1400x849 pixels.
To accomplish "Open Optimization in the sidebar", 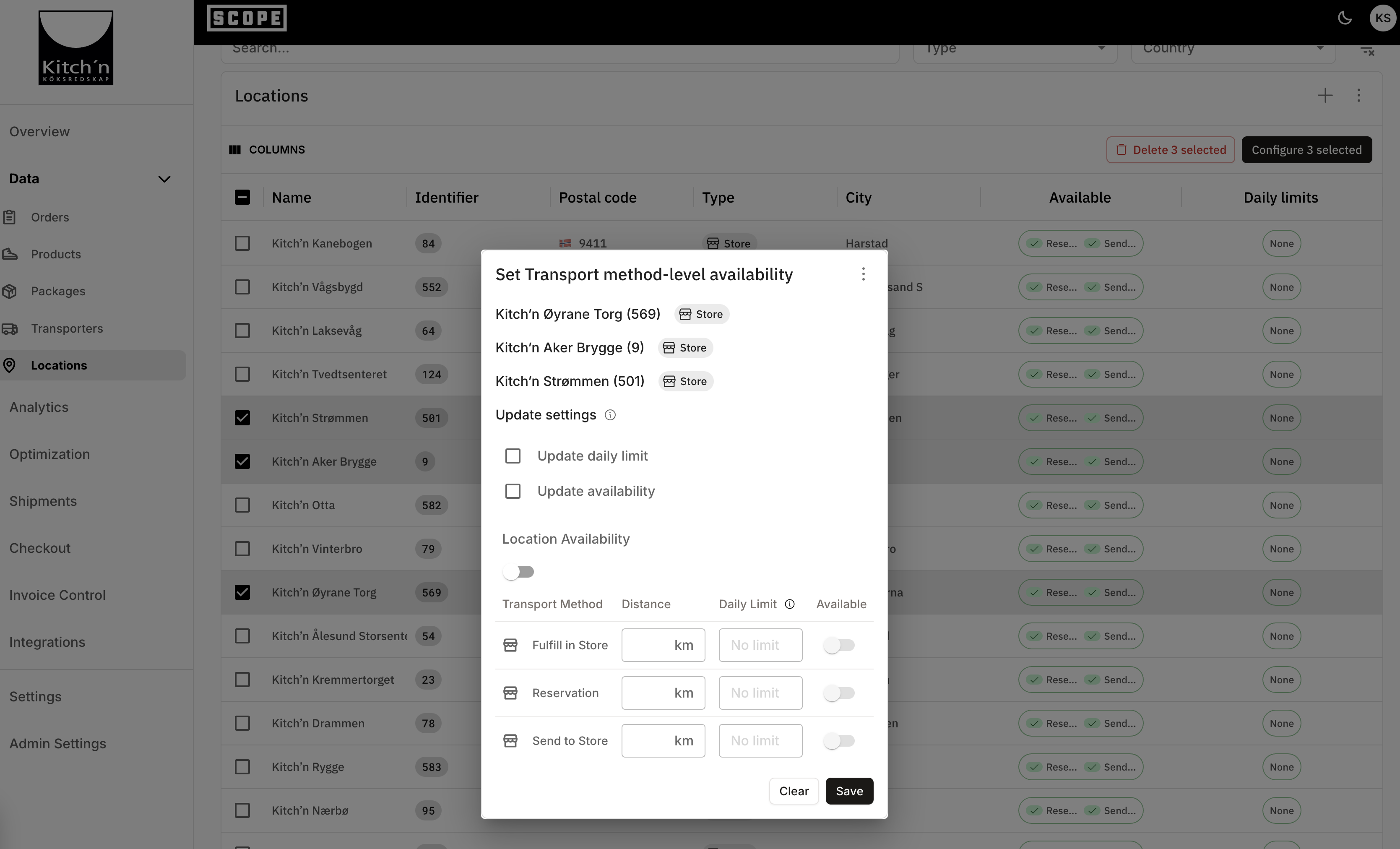I will (49, 454).
